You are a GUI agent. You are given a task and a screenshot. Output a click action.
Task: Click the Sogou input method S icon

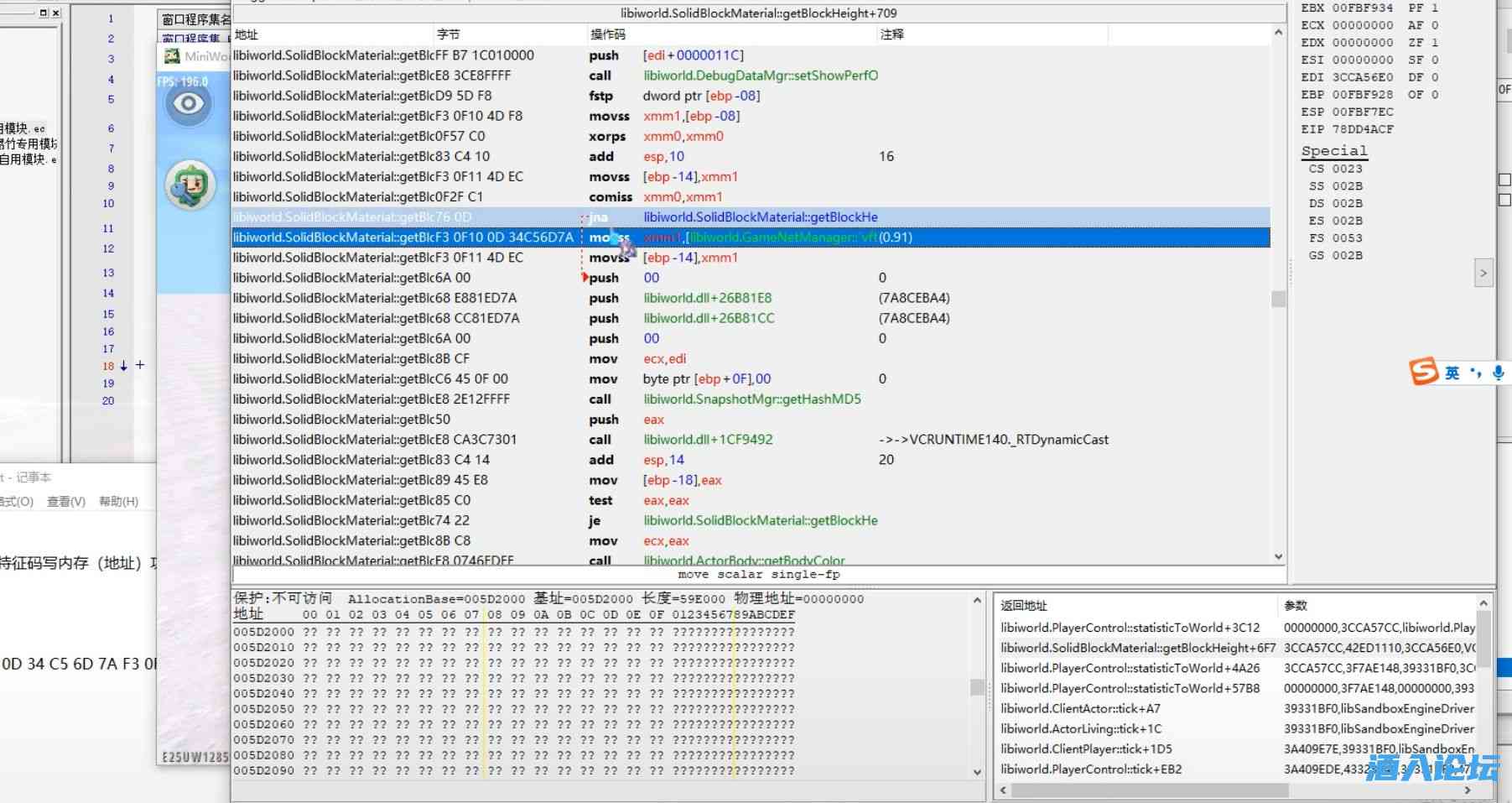tap(1423, 372)
